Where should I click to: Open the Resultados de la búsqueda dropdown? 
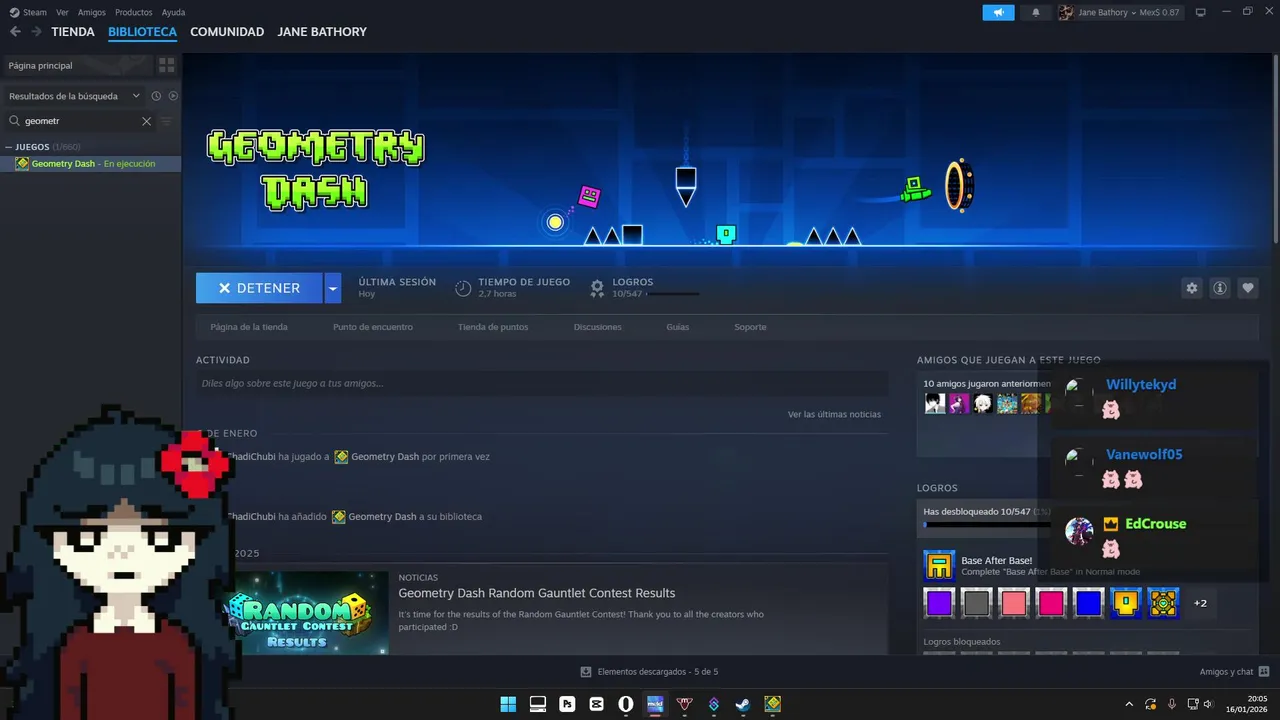pos(74,96)
